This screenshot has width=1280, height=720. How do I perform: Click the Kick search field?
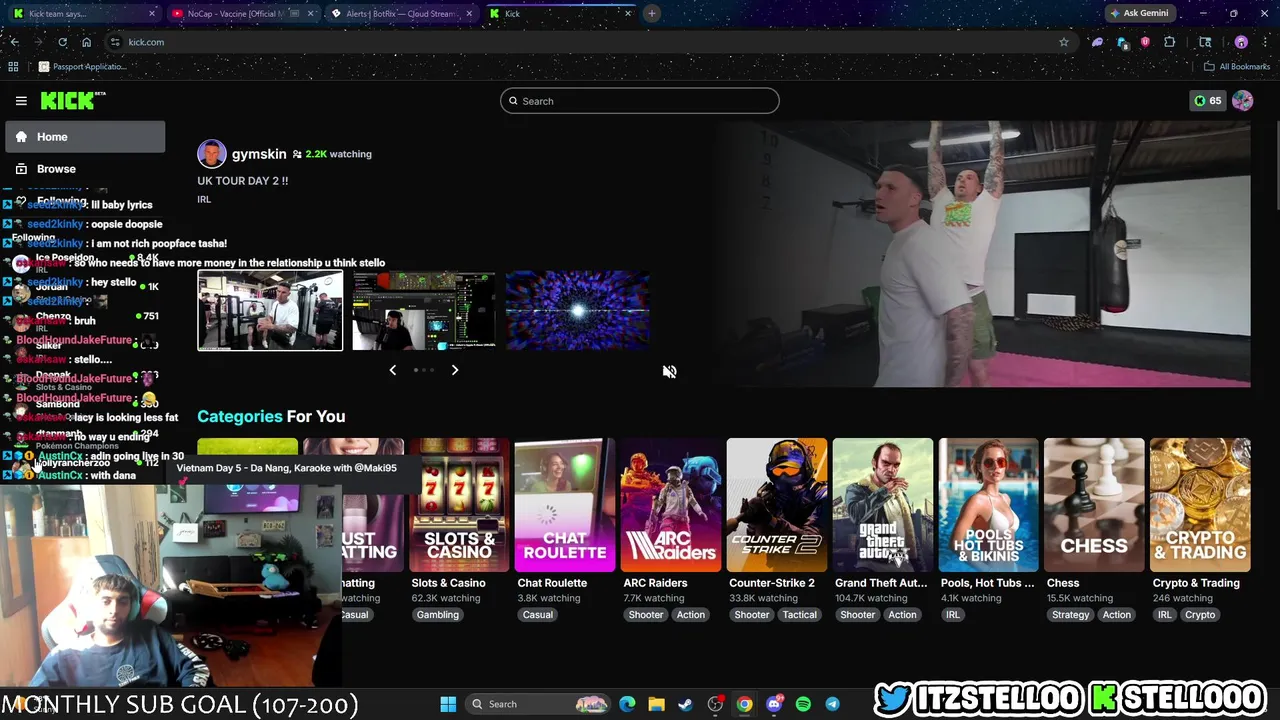pyautogui.click(x=640, y=101)
